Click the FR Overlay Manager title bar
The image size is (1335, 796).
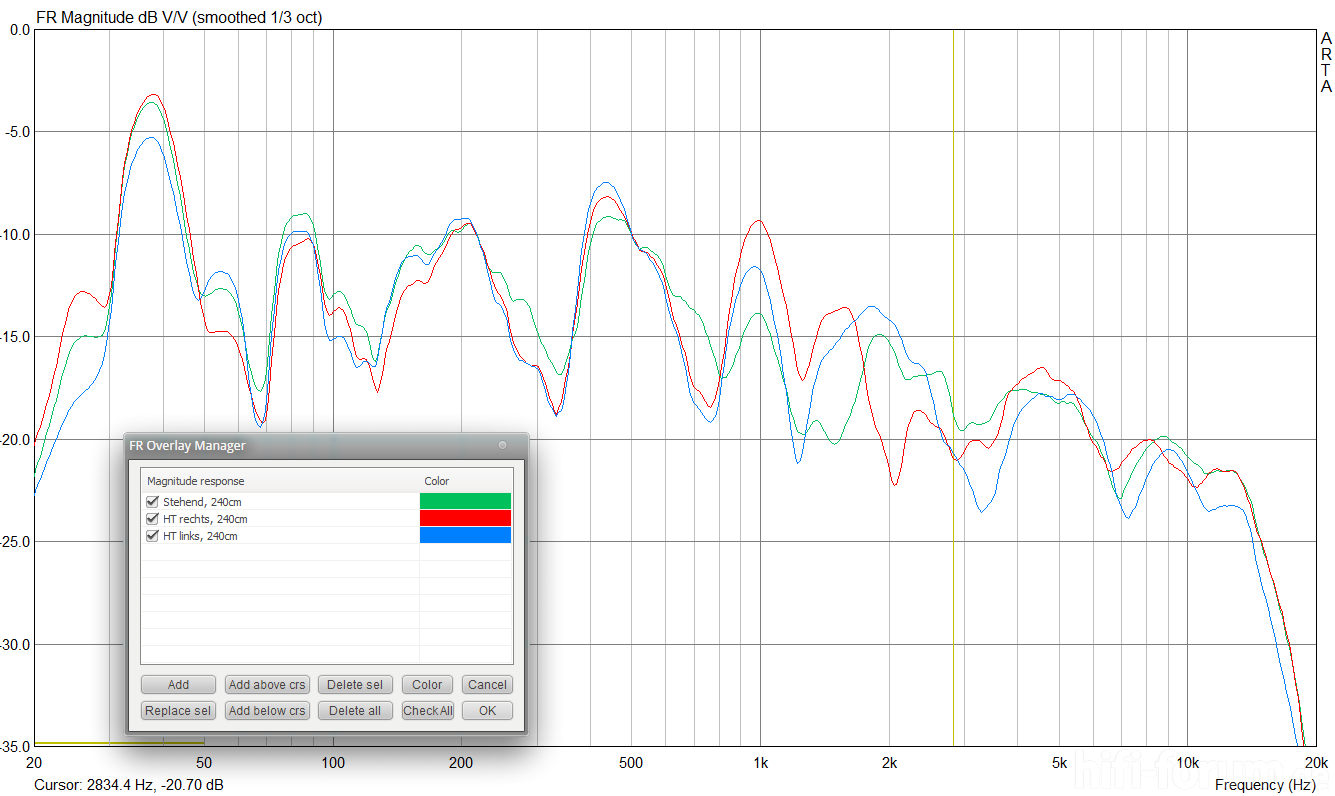(x=300, y=446)
